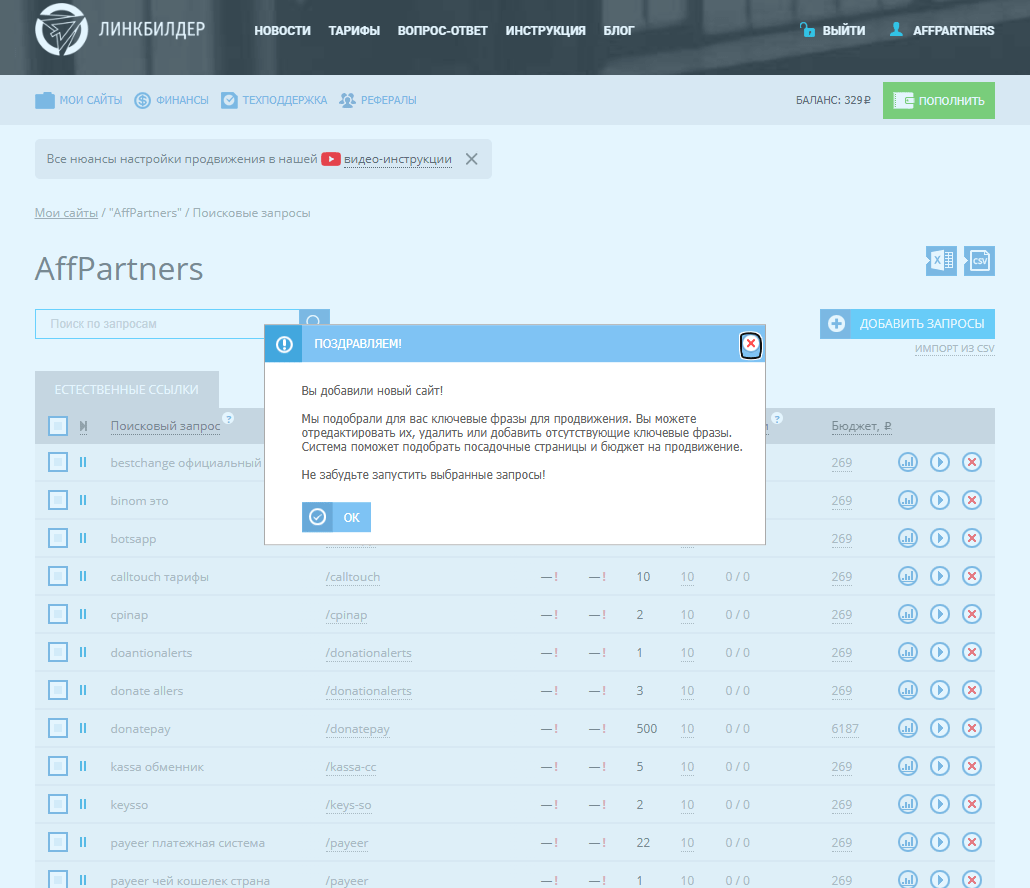Focus the Поиск по запросам field
The image size is (1030, 888).
tap(167, 324)
